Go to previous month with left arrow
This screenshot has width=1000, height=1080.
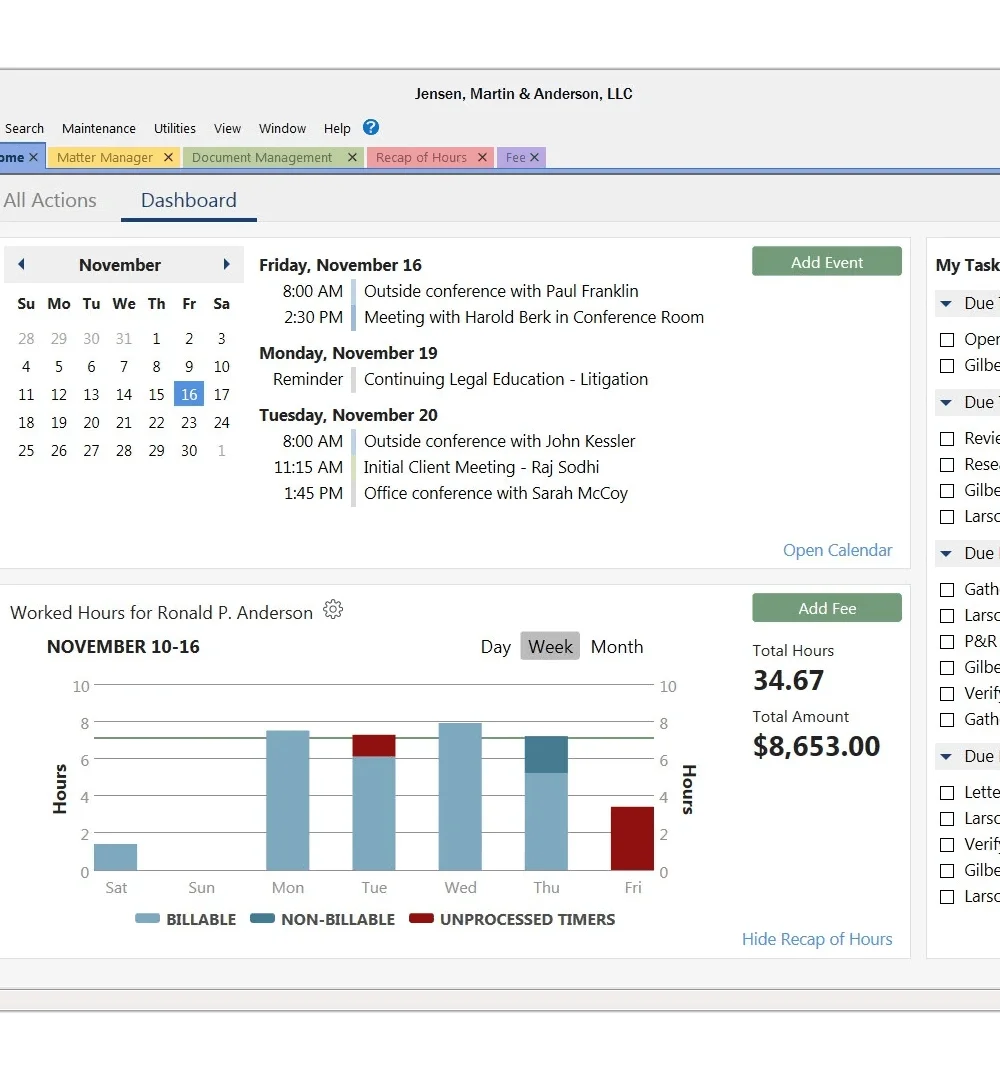[21, 264]
